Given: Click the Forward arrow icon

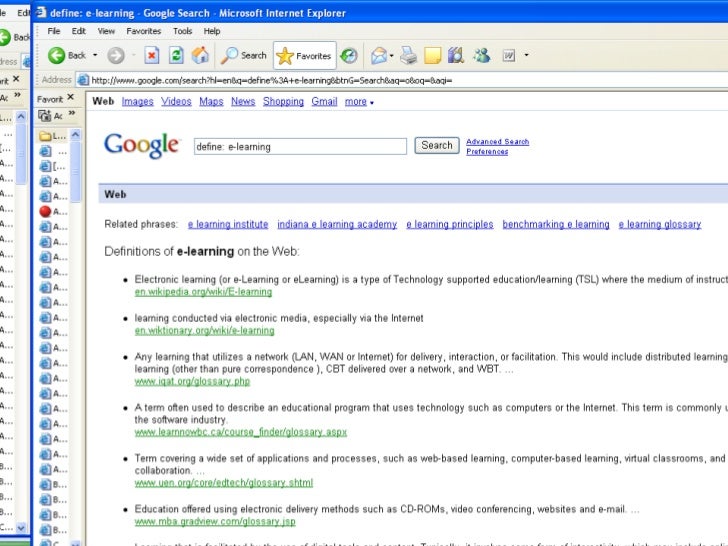Looking at the screenshot, I should [x=116, y=56].
